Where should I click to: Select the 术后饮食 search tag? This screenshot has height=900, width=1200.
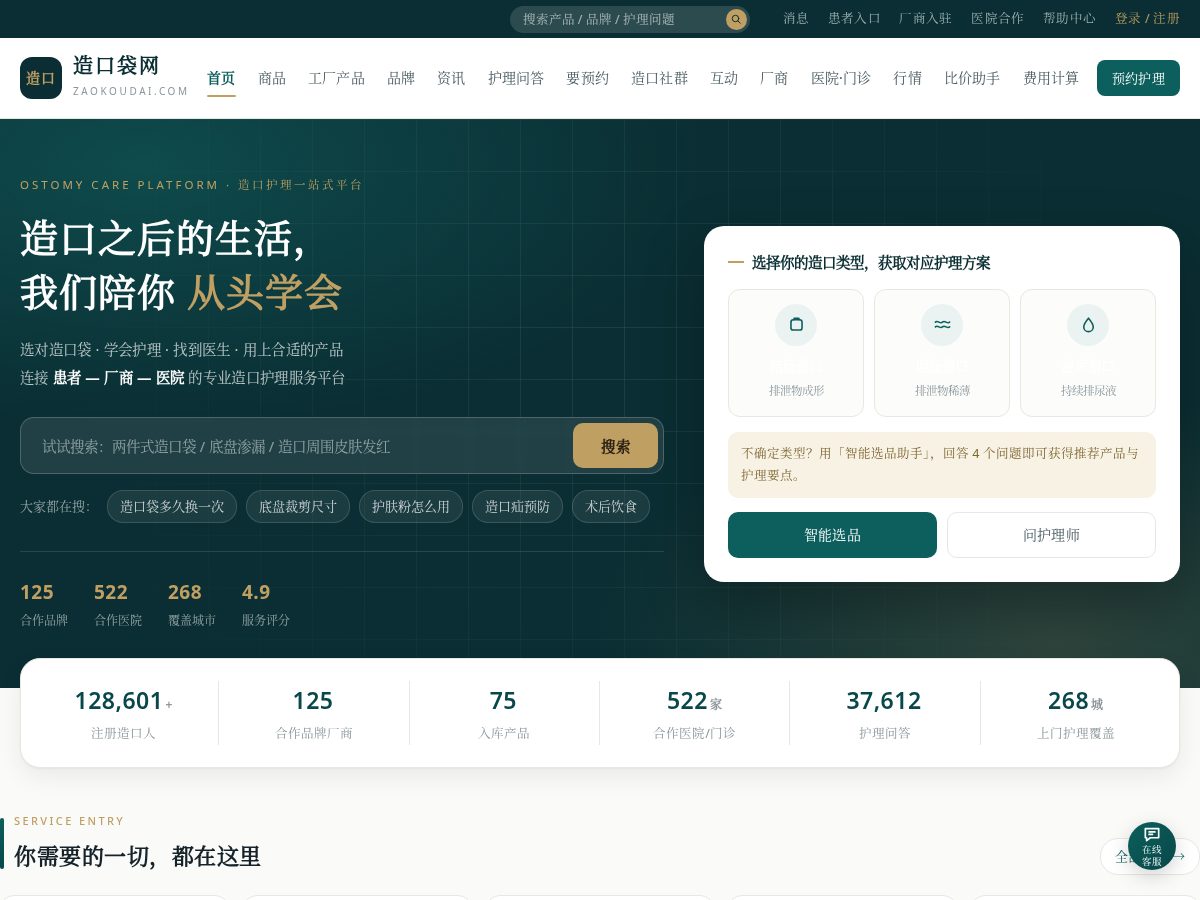click(611, 506)
